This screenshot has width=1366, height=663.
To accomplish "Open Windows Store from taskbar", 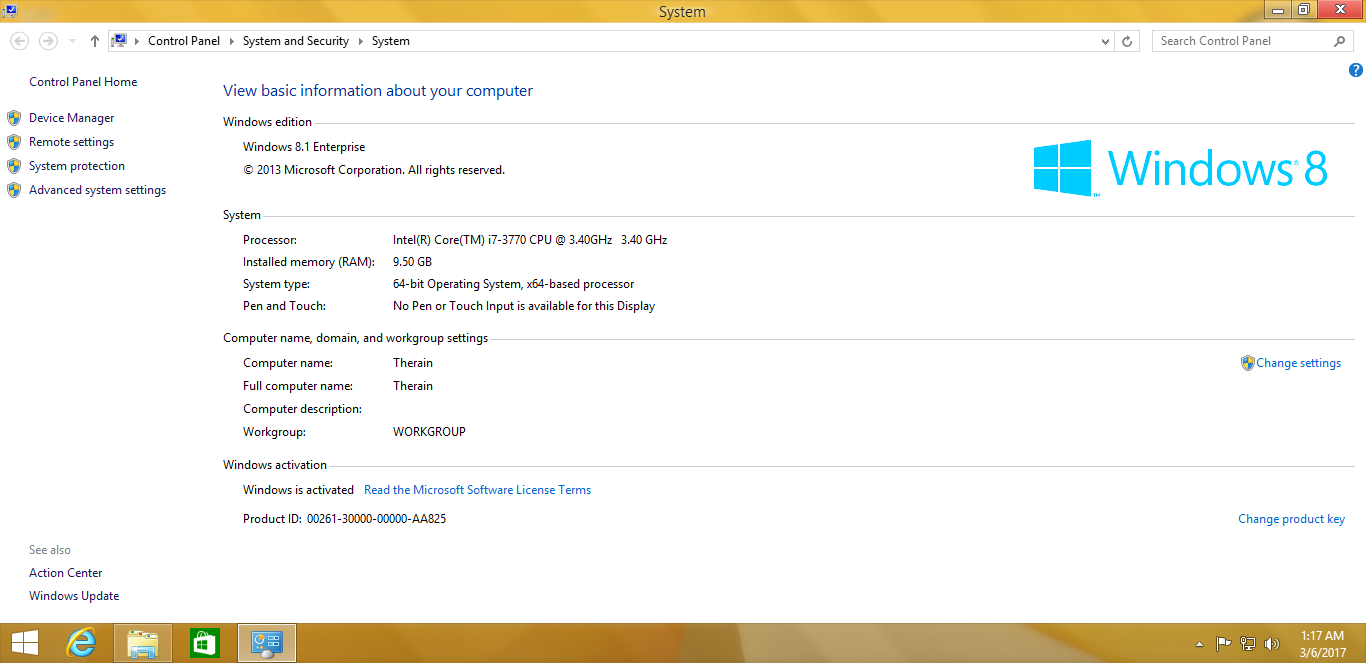I will click(x=205, y=643).
